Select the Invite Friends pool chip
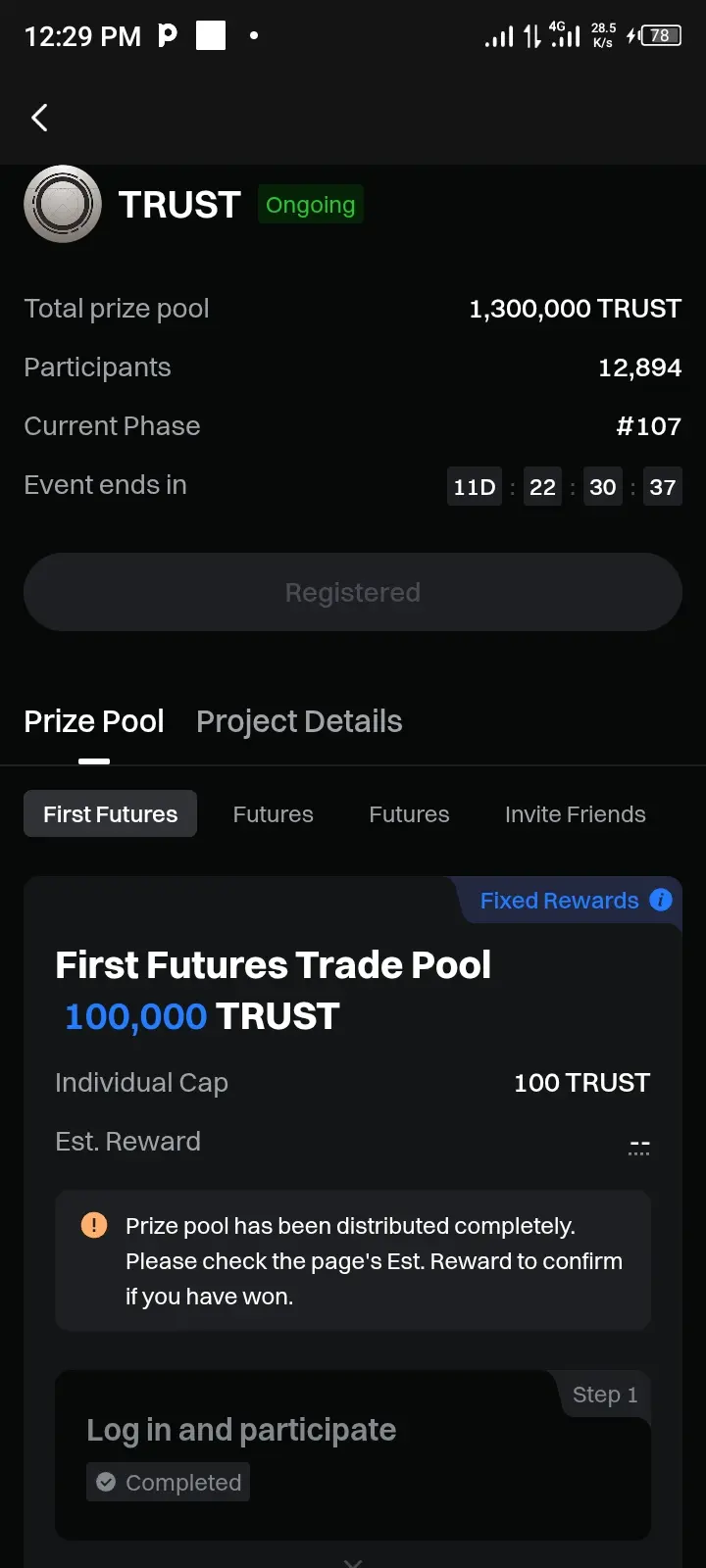 click(x=576, y=813)
